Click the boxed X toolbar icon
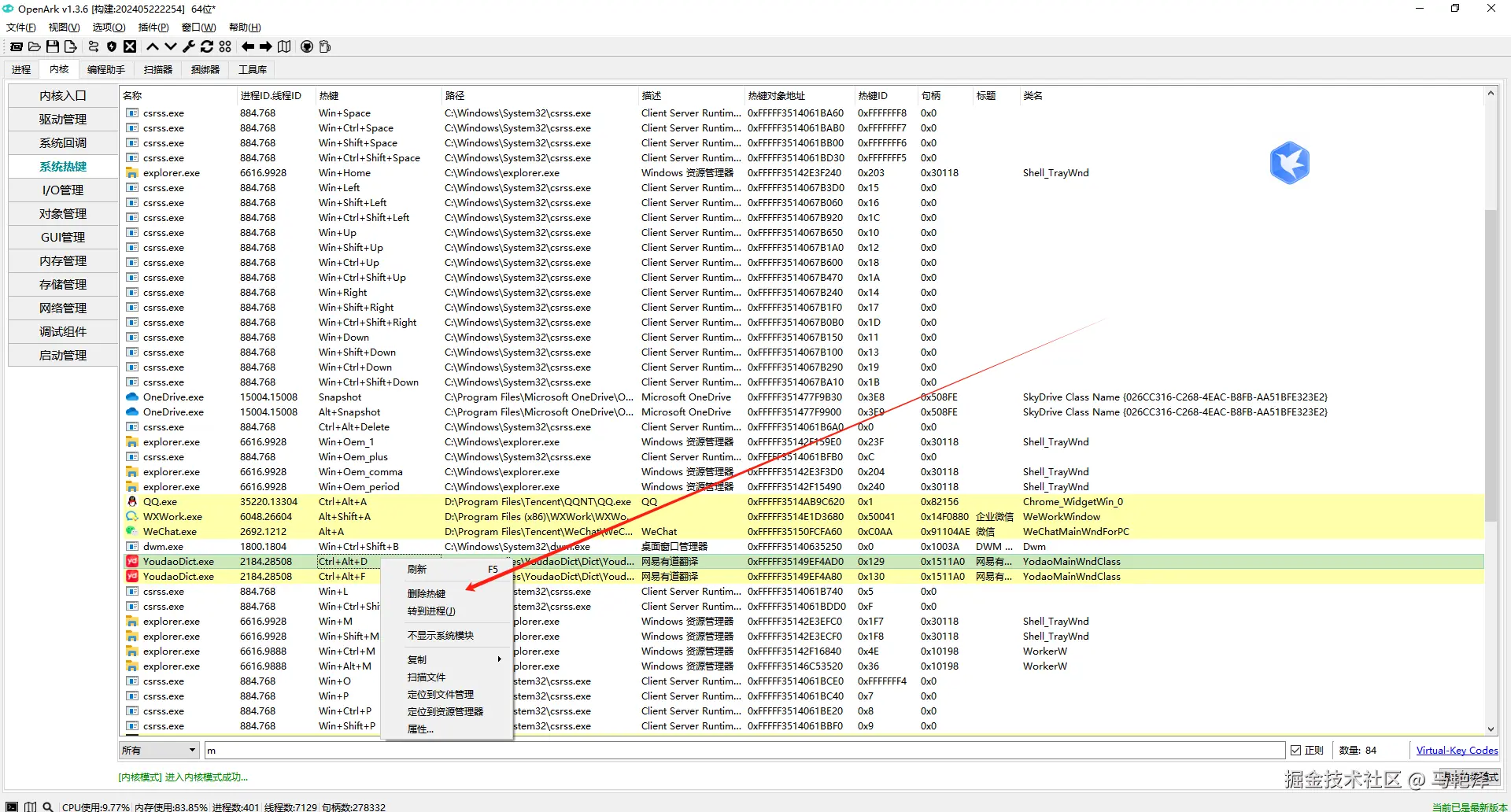The width and height of the screenshot is (1511, 812). coord(130,47)
